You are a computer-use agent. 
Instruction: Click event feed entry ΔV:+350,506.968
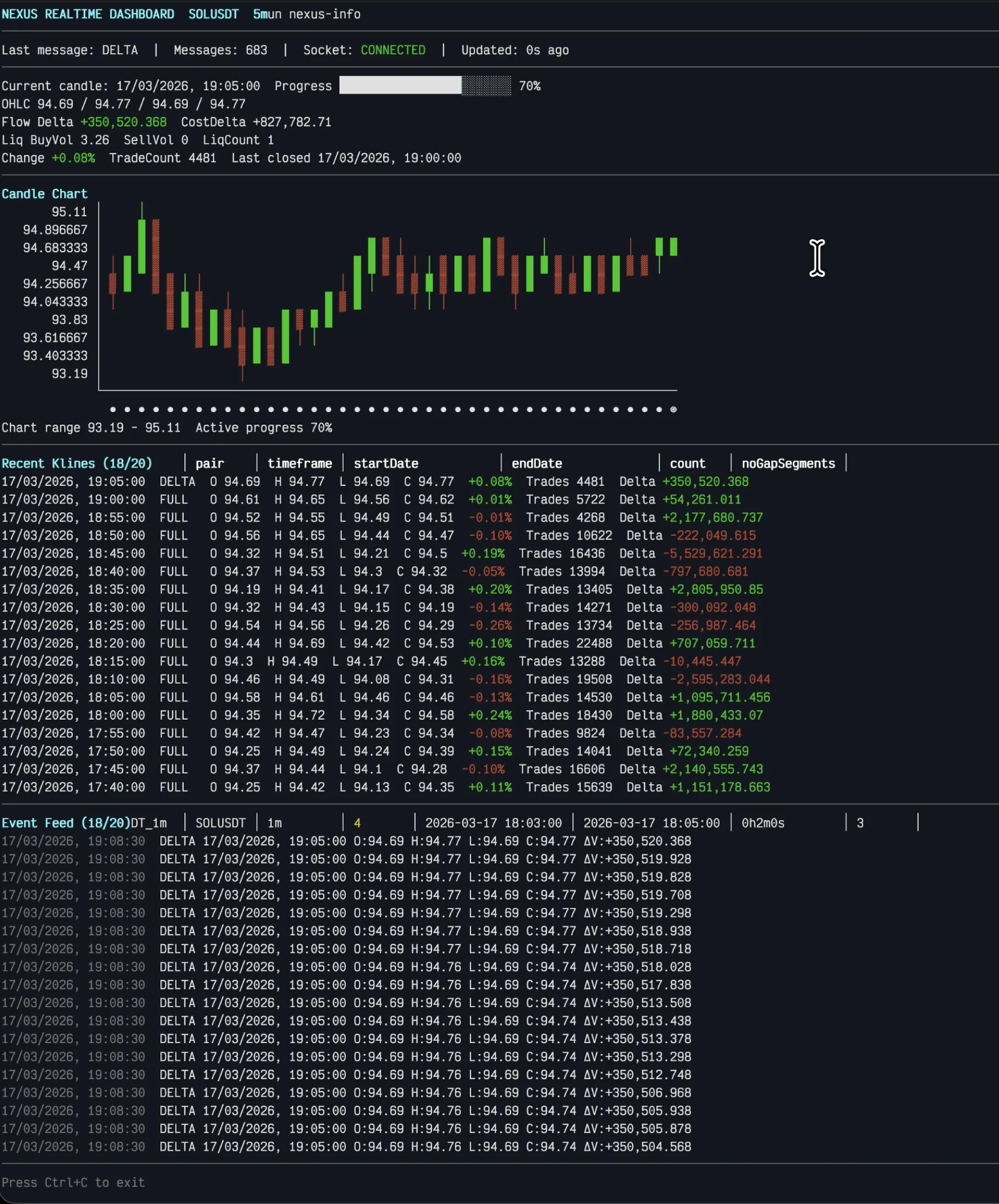point(637,1093)
